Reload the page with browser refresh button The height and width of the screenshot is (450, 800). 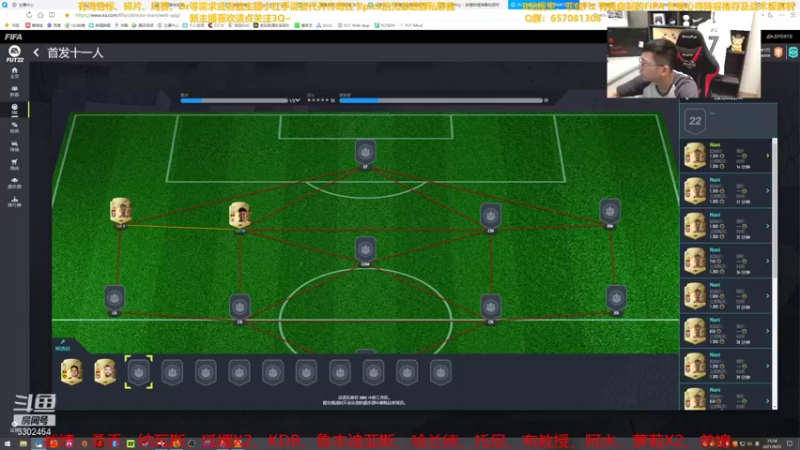29,15
